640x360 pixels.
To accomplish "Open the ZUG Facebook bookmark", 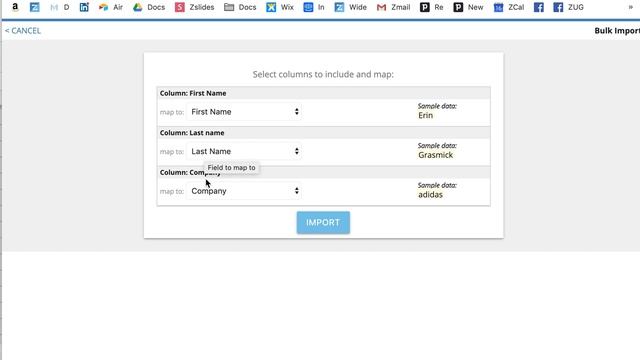I will [569, 7].
